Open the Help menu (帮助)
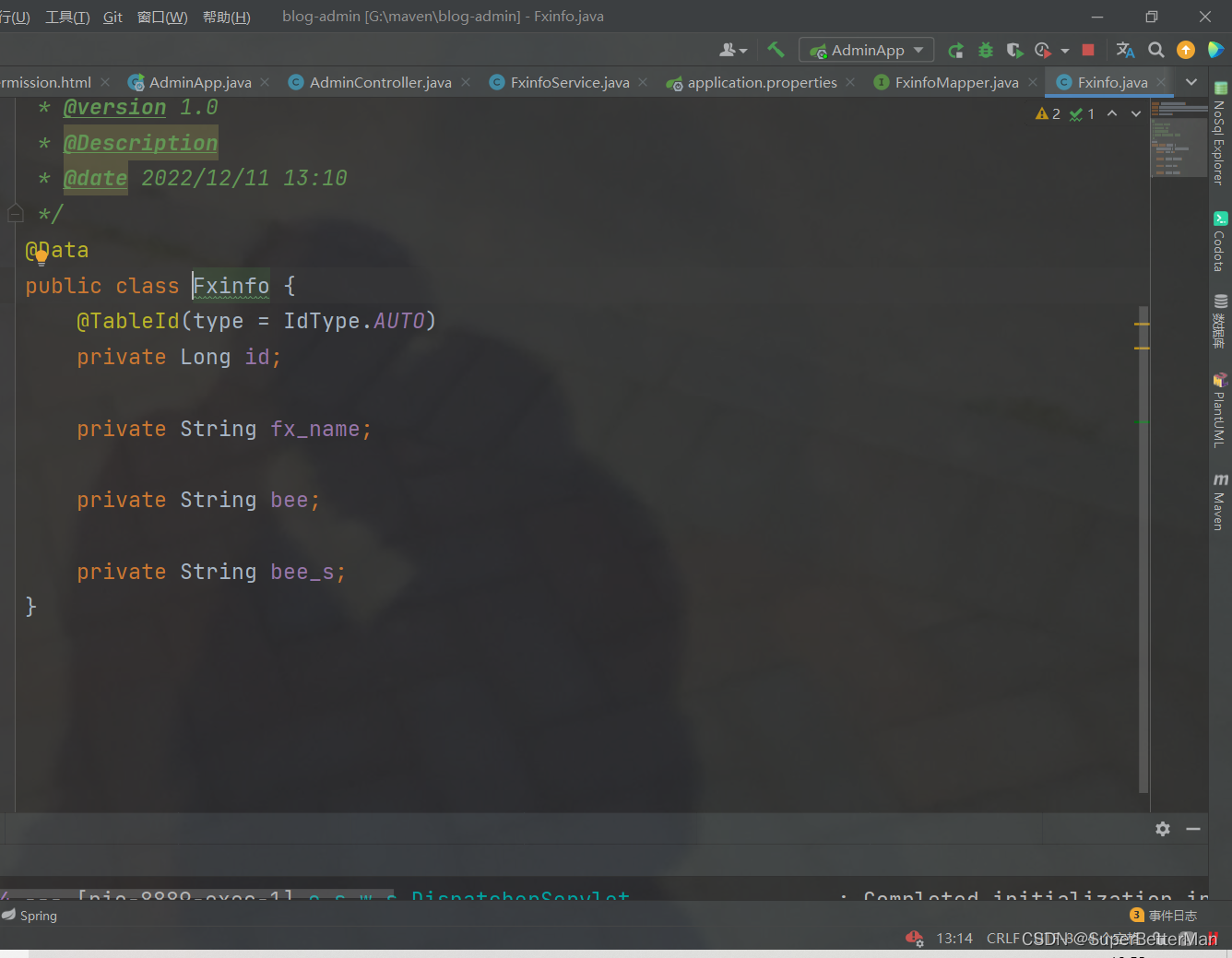1232x958 pixels. [226, 17]
